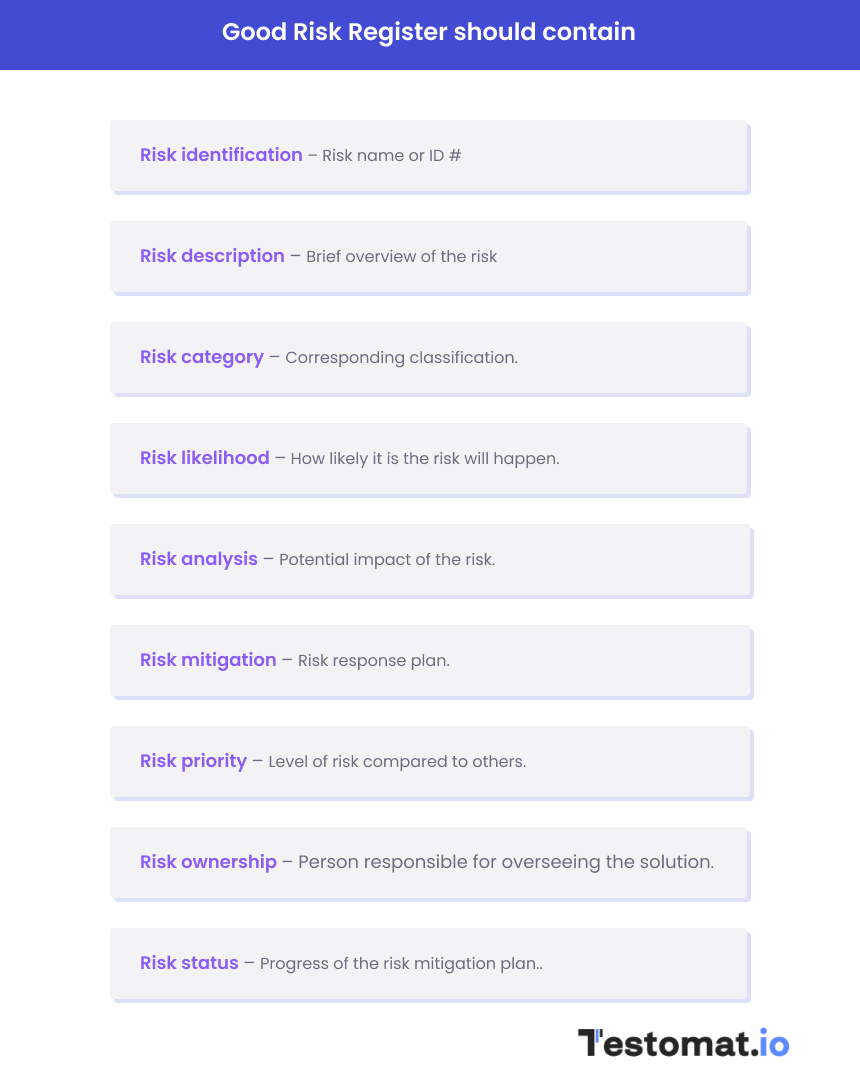Click "Potential impact of the risk" text
This screenshot has height=1084, width=860.
[387, 560]
